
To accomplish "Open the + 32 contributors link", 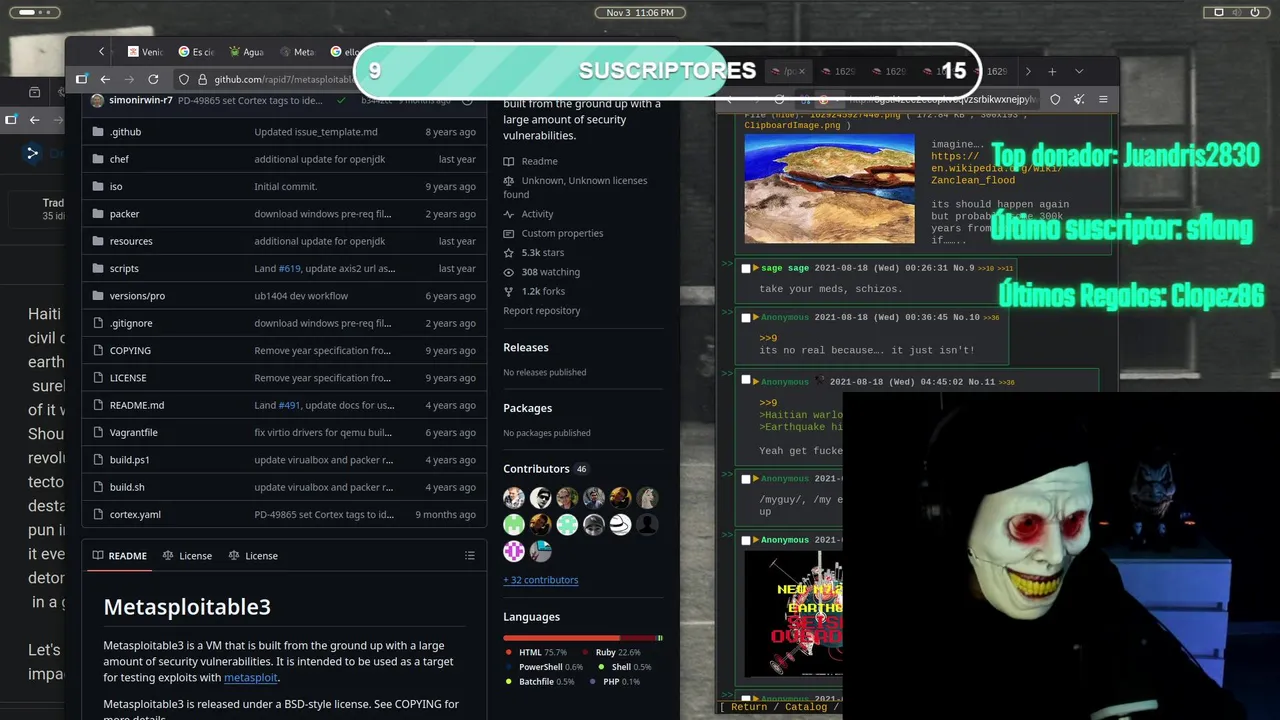I will 541,580.
